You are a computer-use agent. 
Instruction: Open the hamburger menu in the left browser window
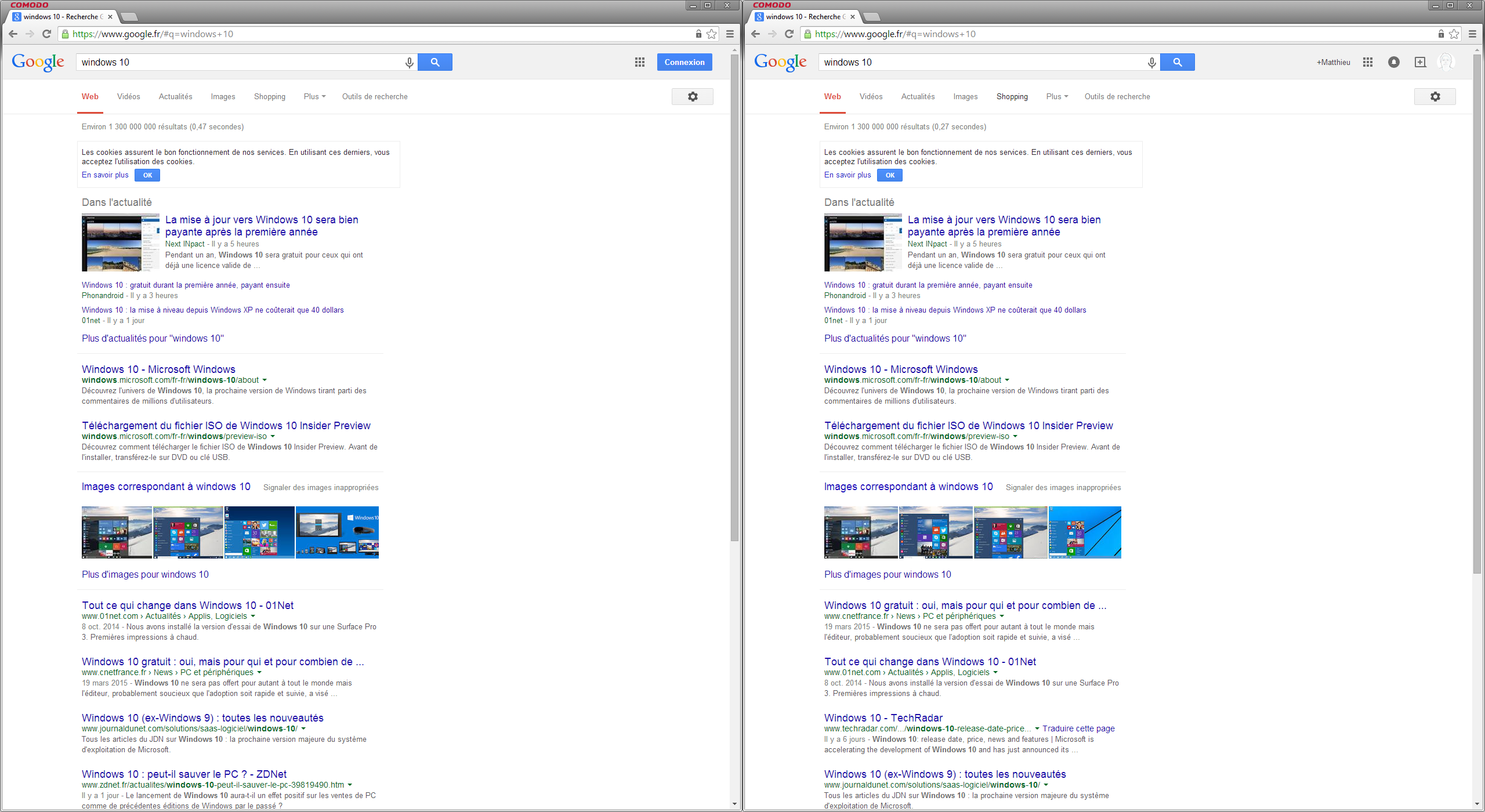pos(730,34)
